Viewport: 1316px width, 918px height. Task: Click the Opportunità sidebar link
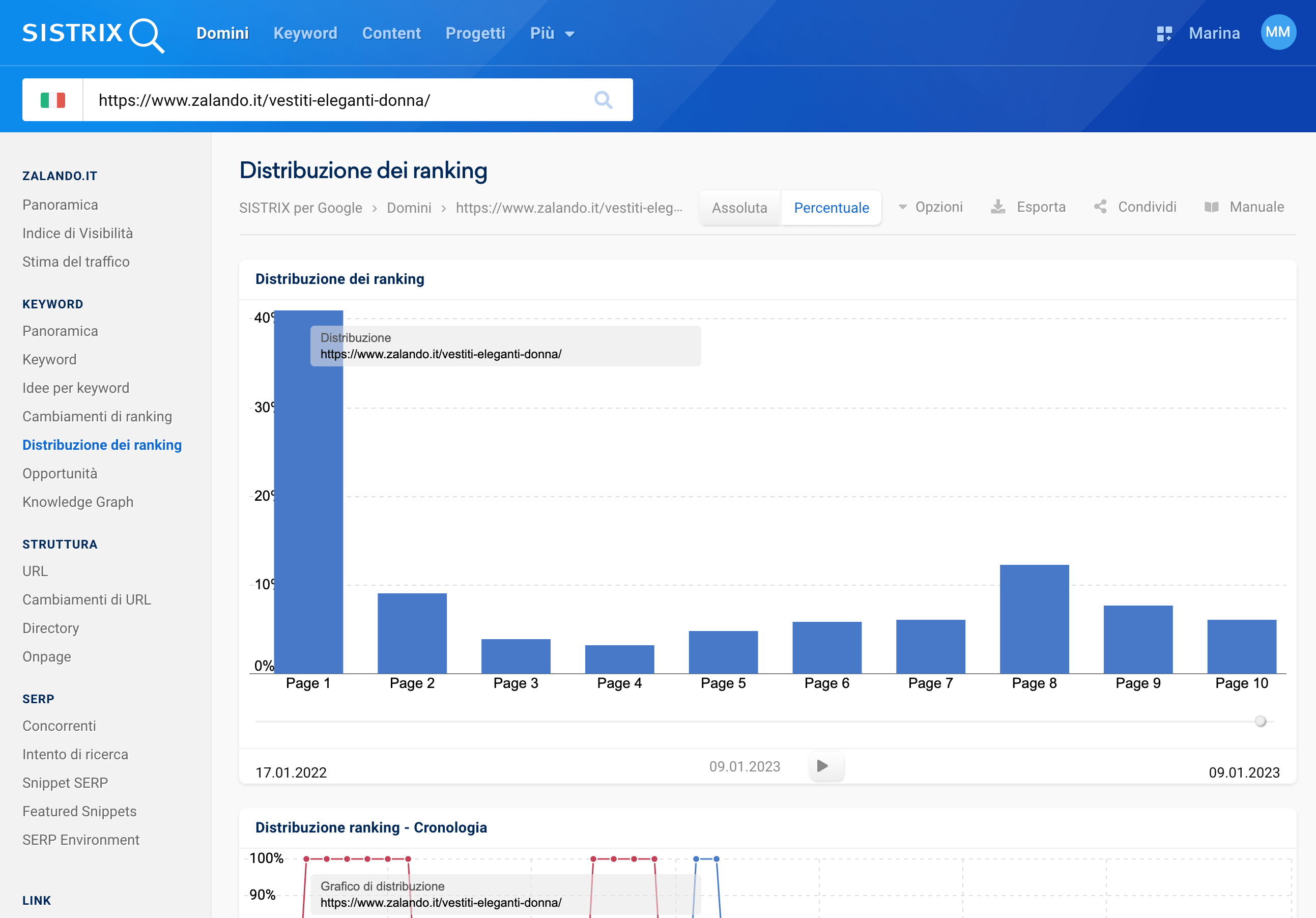[61, 473]
